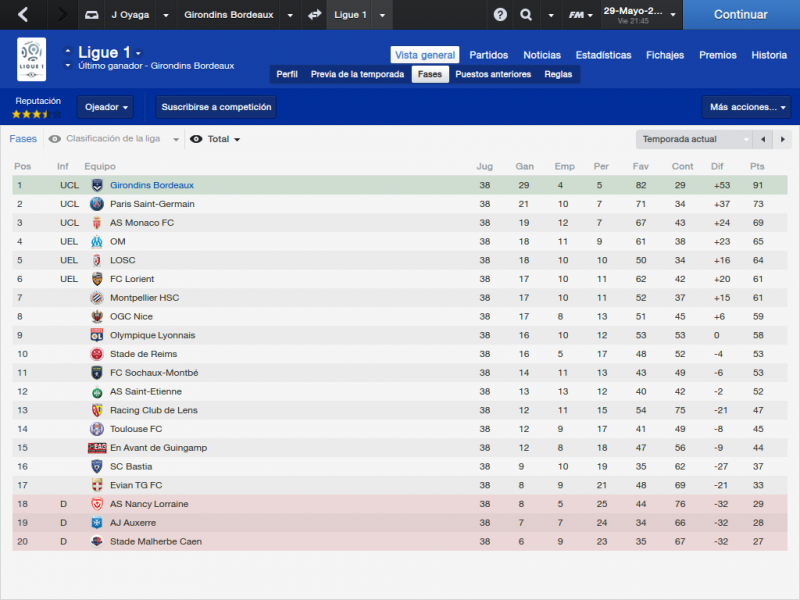Click the manager briefcase icon near J Oyaga

(x=91, y=15)
